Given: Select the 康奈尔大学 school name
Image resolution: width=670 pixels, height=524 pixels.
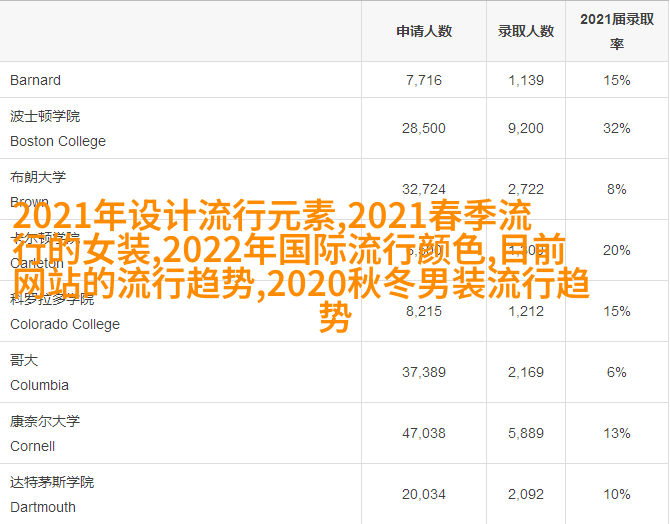Looking at the screenshot, I should click(x=45, y=421).
